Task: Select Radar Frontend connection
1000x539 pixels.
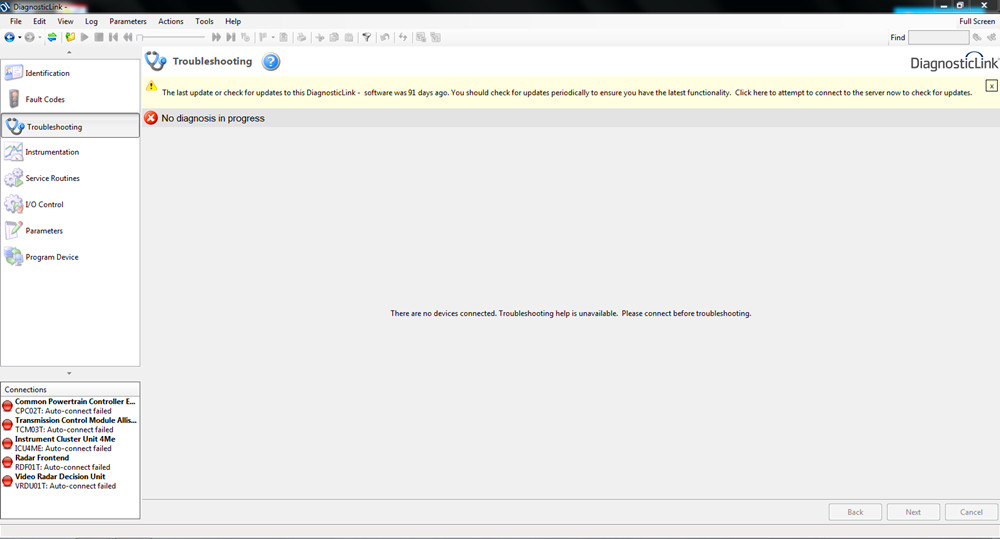Action: (70, 462)
